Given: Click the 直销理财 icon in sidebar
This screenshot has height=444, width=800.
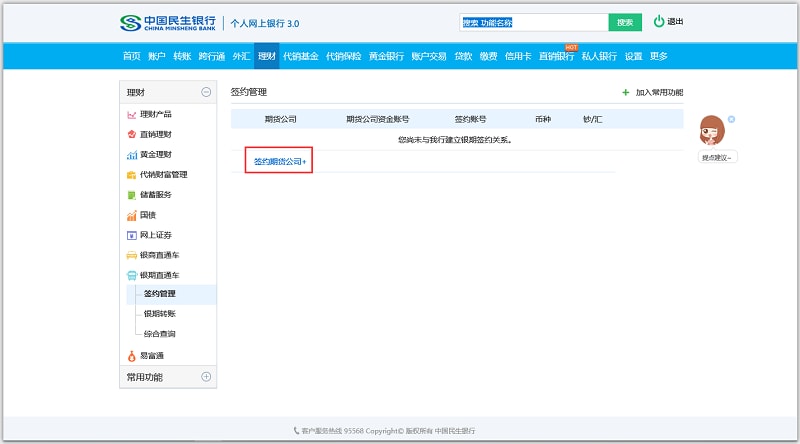Looking at the screenshot, I should [x=131, y=135].
